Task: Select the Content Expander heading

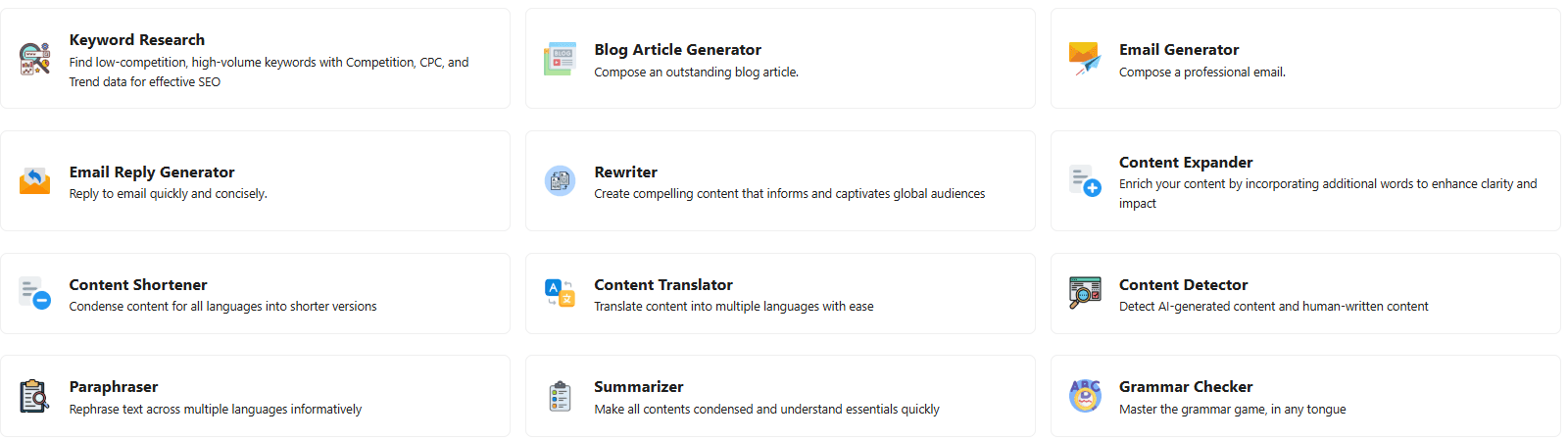Action: click(1186, 163)
